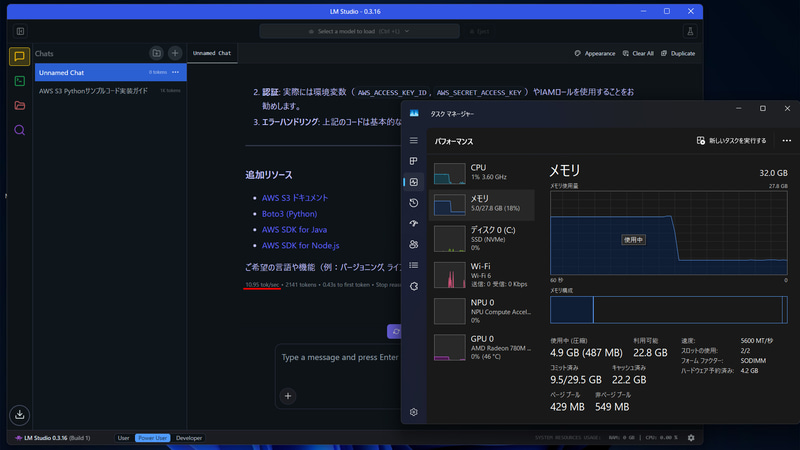Viewport: 800px width, 450px height.
Task: Select Wi-Fi performance item
Action: (482, 275)
